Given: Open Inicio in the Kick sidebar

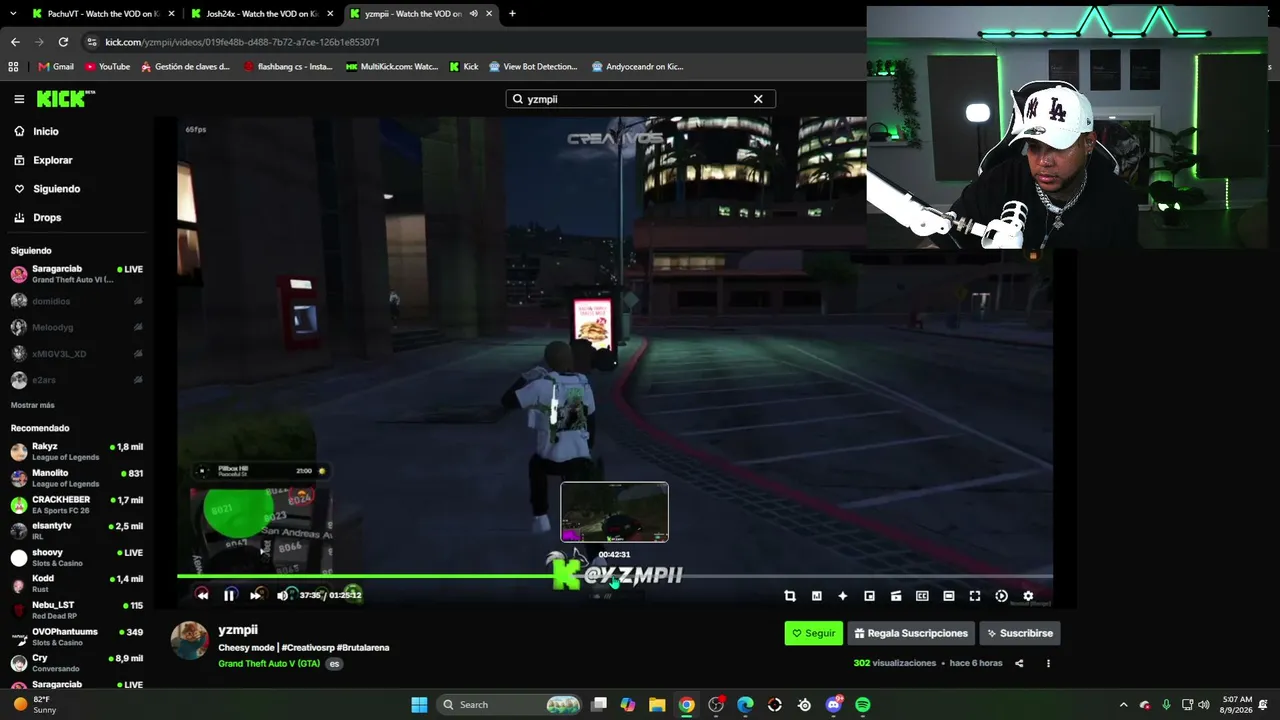Looking at the screenshot, I should point(46,131).
